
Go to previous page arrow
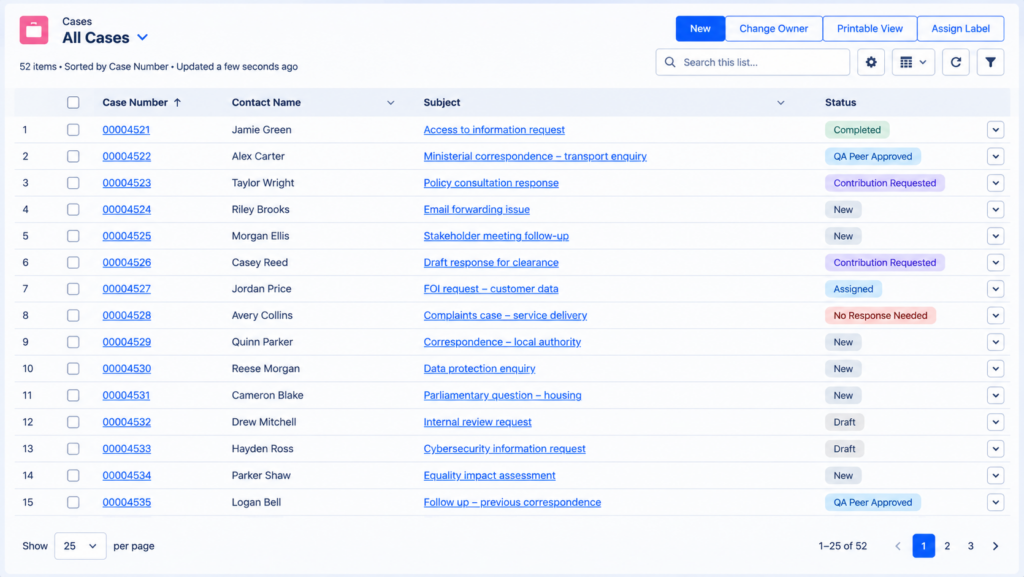(x=898, y=546)
